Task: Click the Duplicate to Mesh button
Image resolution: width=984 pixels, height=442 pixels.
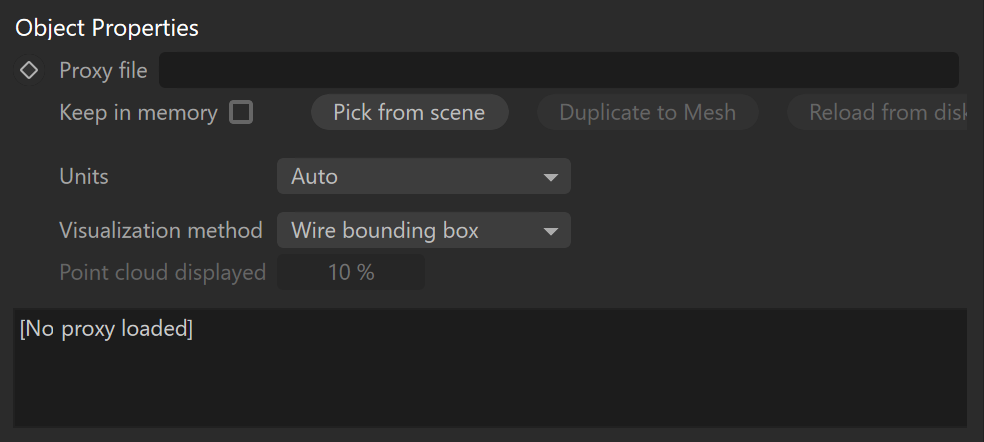Action: point(648,112)
